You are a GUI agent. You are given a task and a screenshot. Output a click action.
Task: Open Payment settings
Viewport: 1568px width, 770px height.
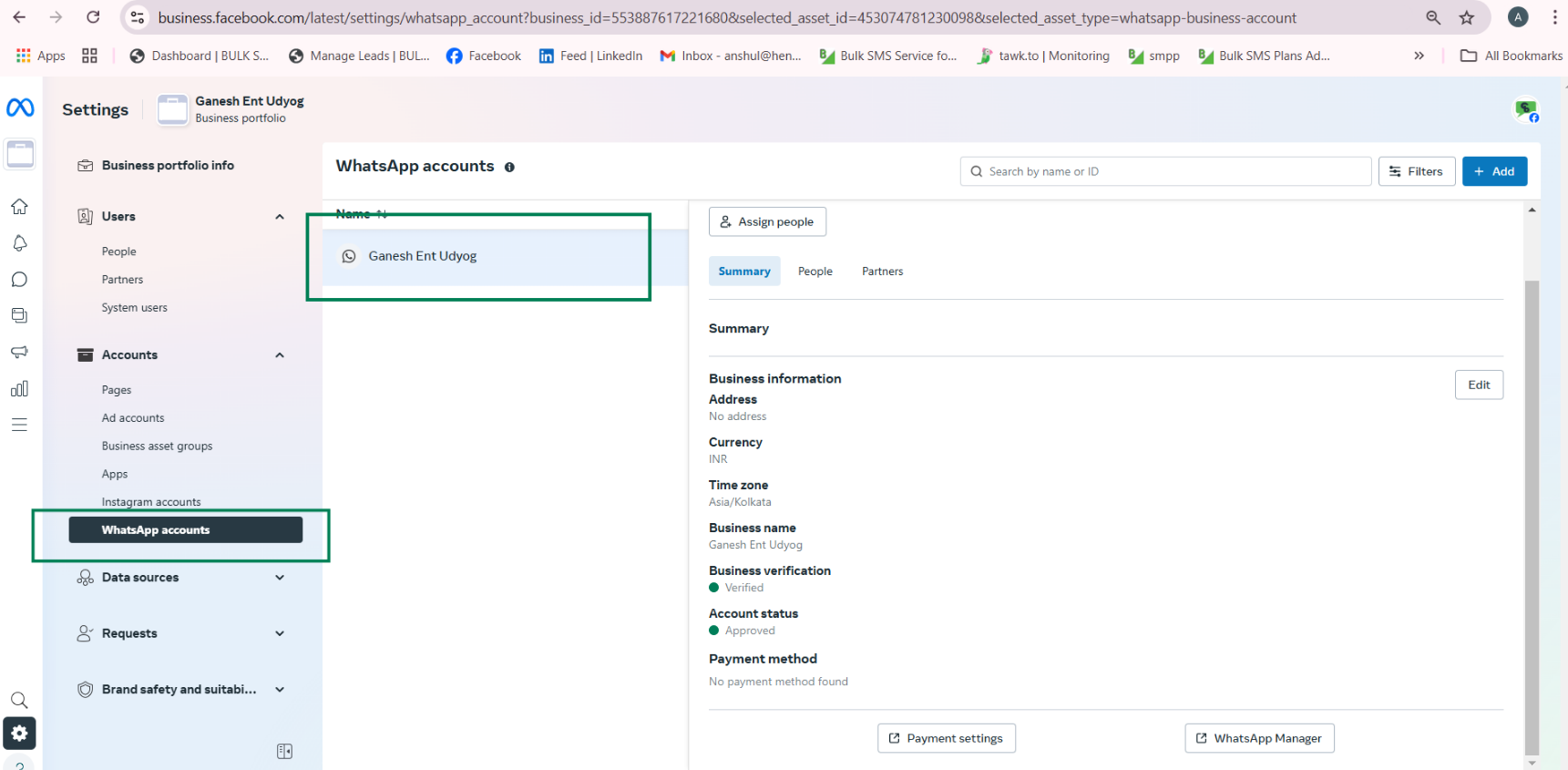(x=946, y=738)
